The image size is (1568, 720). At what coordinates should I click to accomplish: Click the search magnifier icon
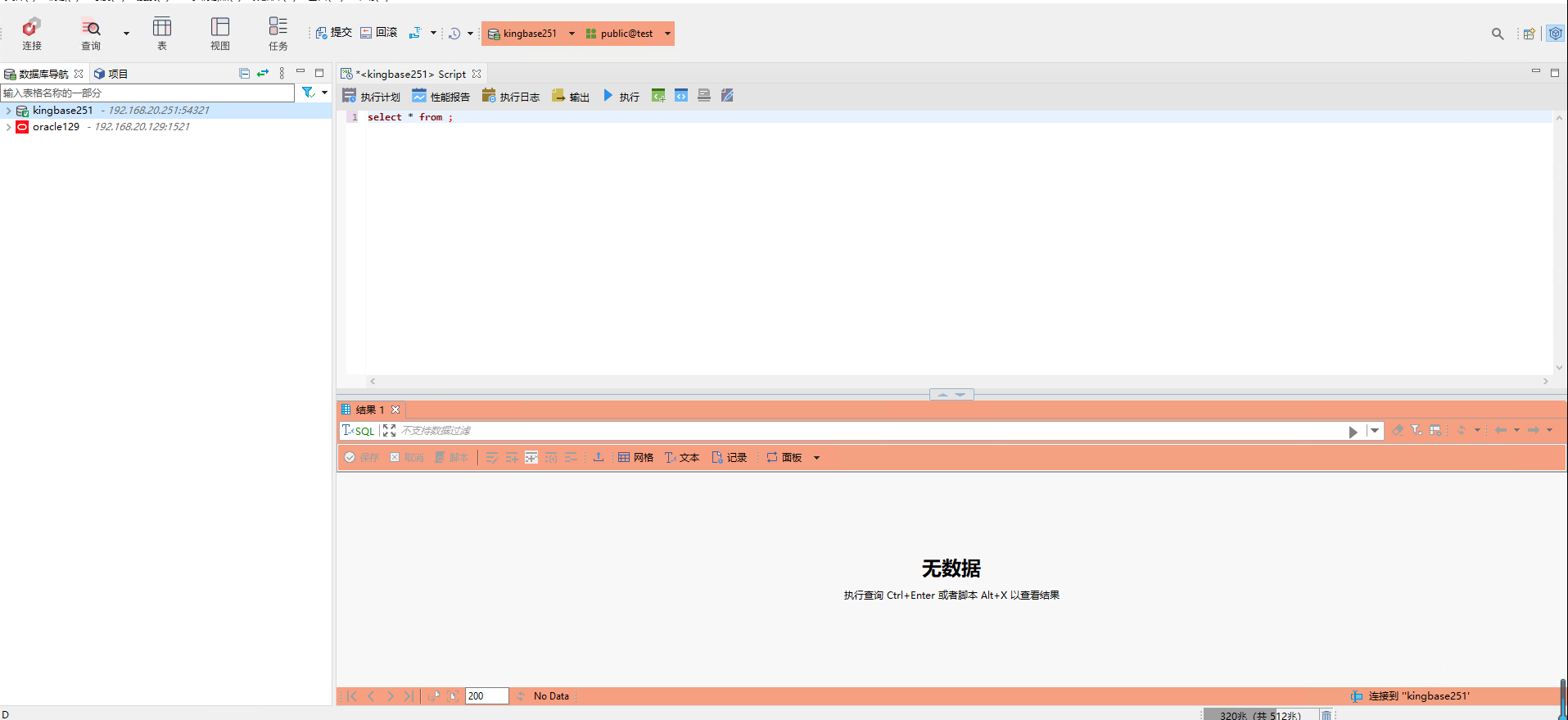pos(1498,34)
